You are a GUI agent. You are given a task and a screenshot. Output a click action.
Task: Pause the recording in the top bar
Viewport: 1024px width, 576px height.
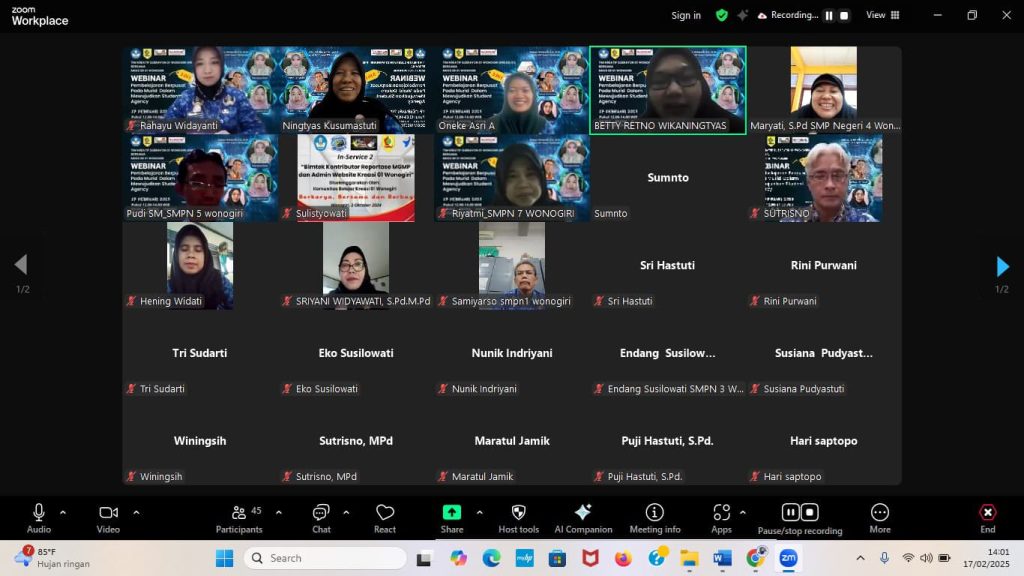click(x=828, y=15)
